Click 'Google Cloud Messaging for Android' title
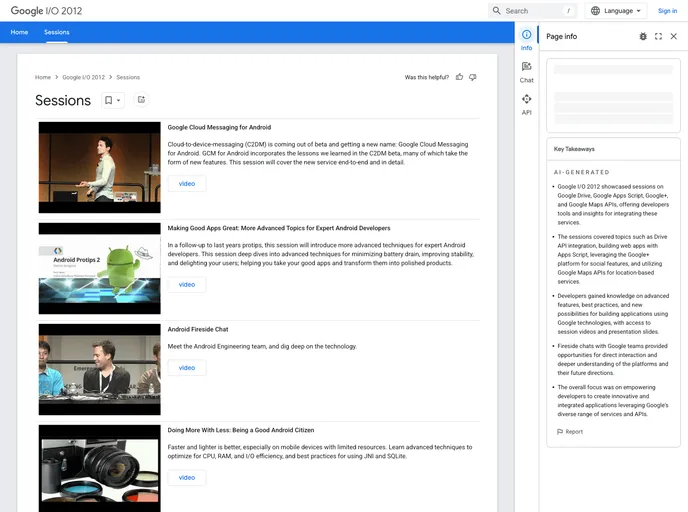Viewport: 688px width, 512px height. pyautogui.click(x=219, y=127)
